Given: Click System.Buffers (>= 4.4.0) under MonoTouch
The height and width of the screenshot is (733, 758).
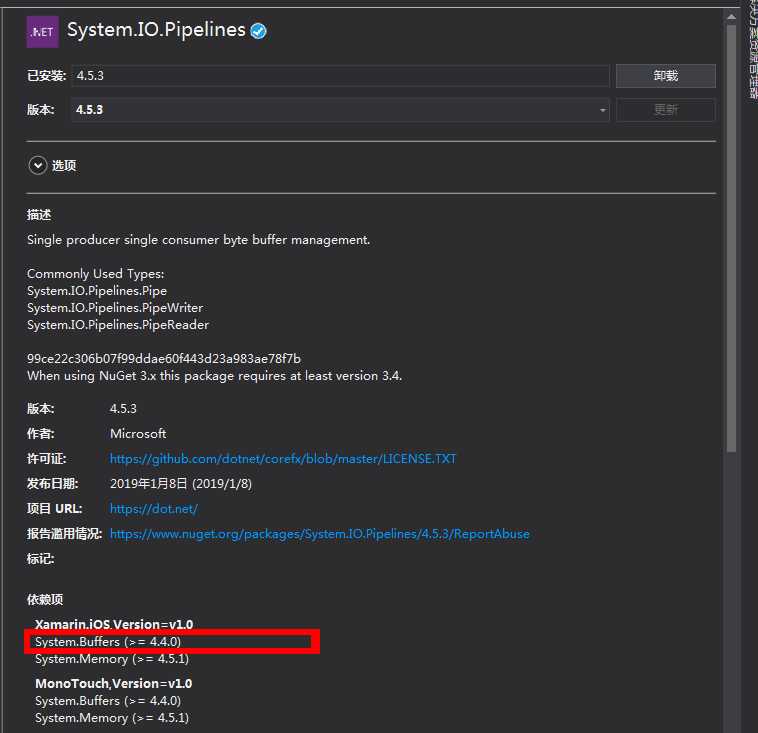Looking at the screenshot, I should point(108,701).
